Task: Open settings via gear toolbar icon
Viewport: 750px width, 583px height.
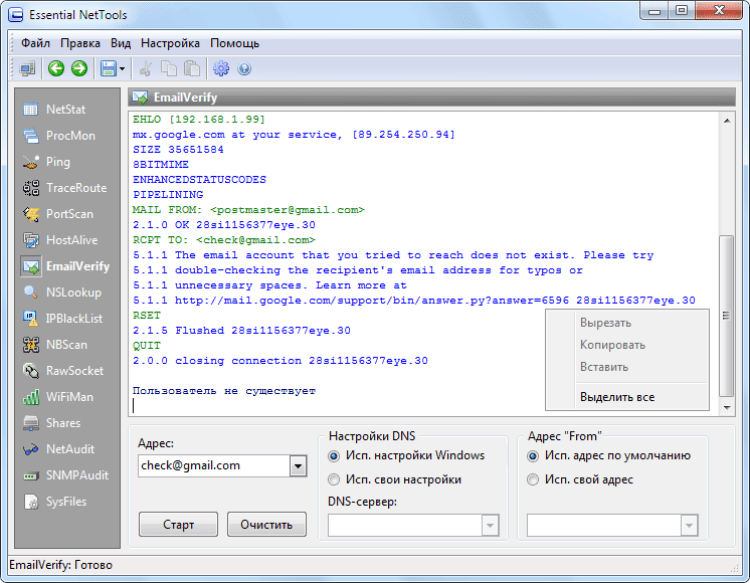Action: (221, 69)
